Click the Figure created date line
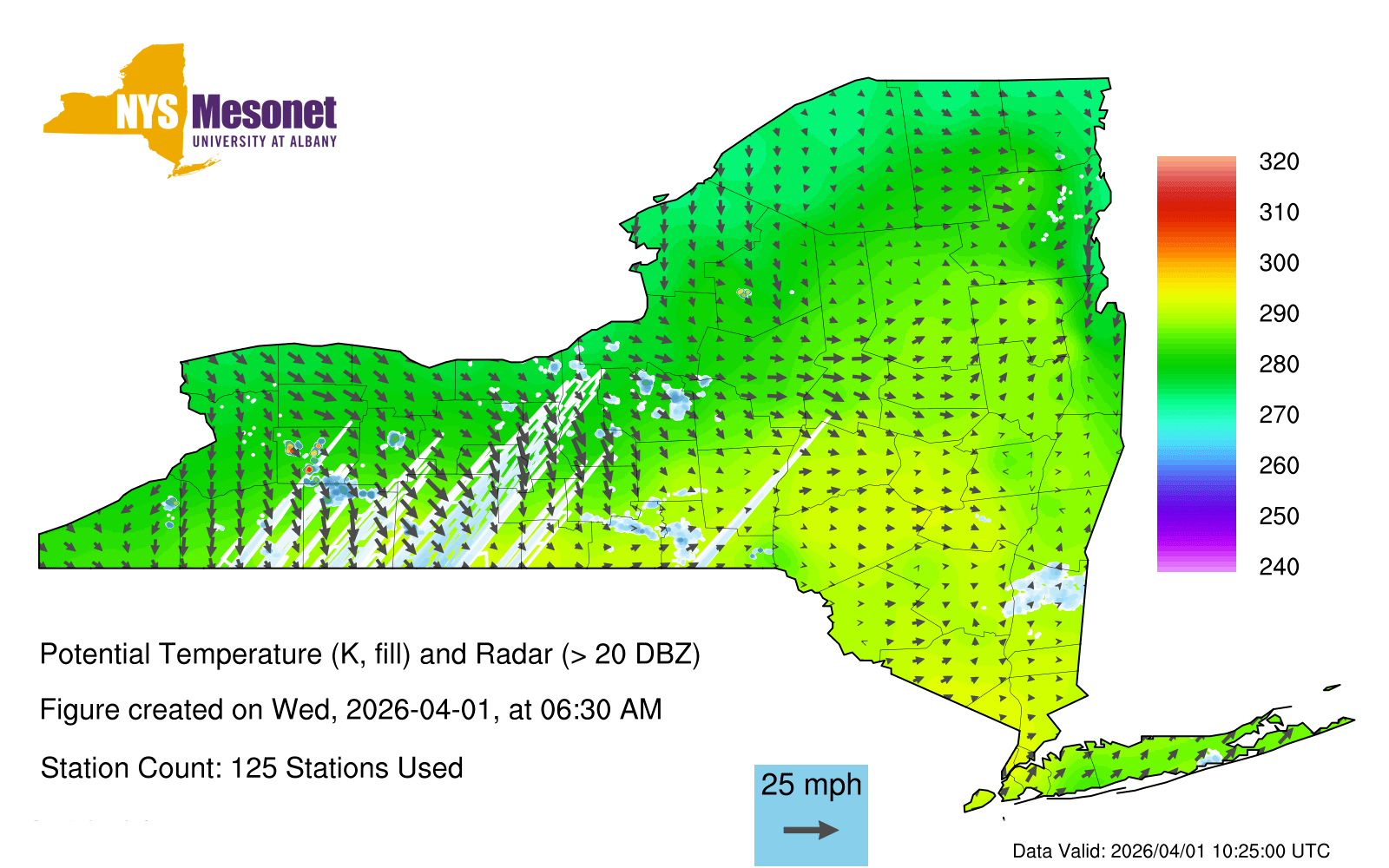1389x868 pixels. (x=351, y=710)
